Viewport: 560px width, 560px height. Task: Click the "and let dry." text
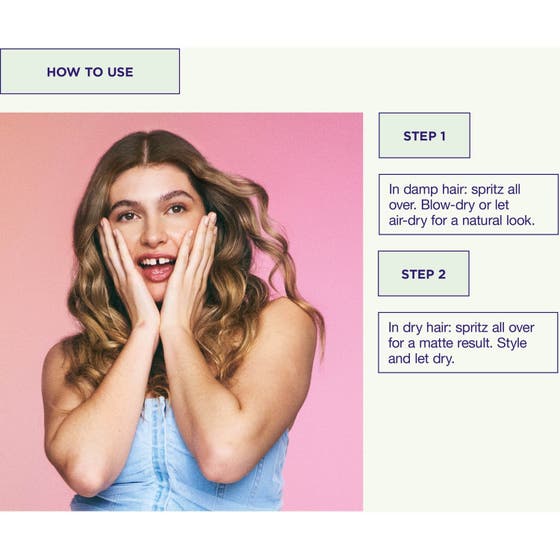pyautogui.click(x=421, y=359)
